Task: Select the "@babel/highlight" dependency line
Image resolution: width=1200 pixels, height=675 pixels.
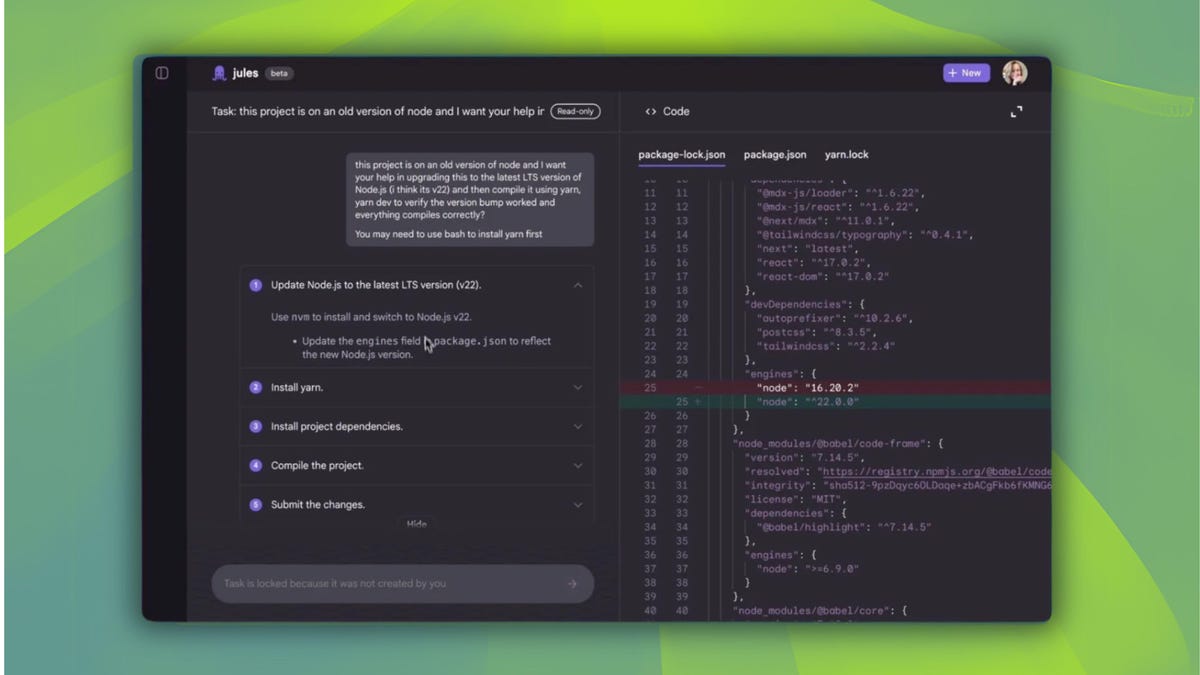Action: (x=844, y=527)
